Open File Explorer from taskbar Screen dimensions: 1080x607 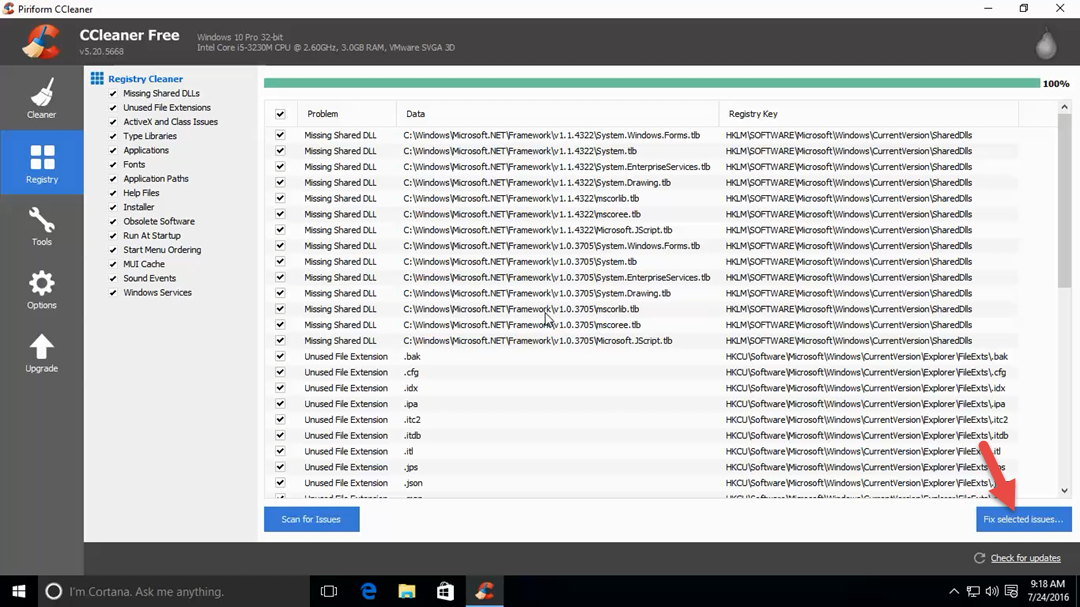[x=407, y=591]
